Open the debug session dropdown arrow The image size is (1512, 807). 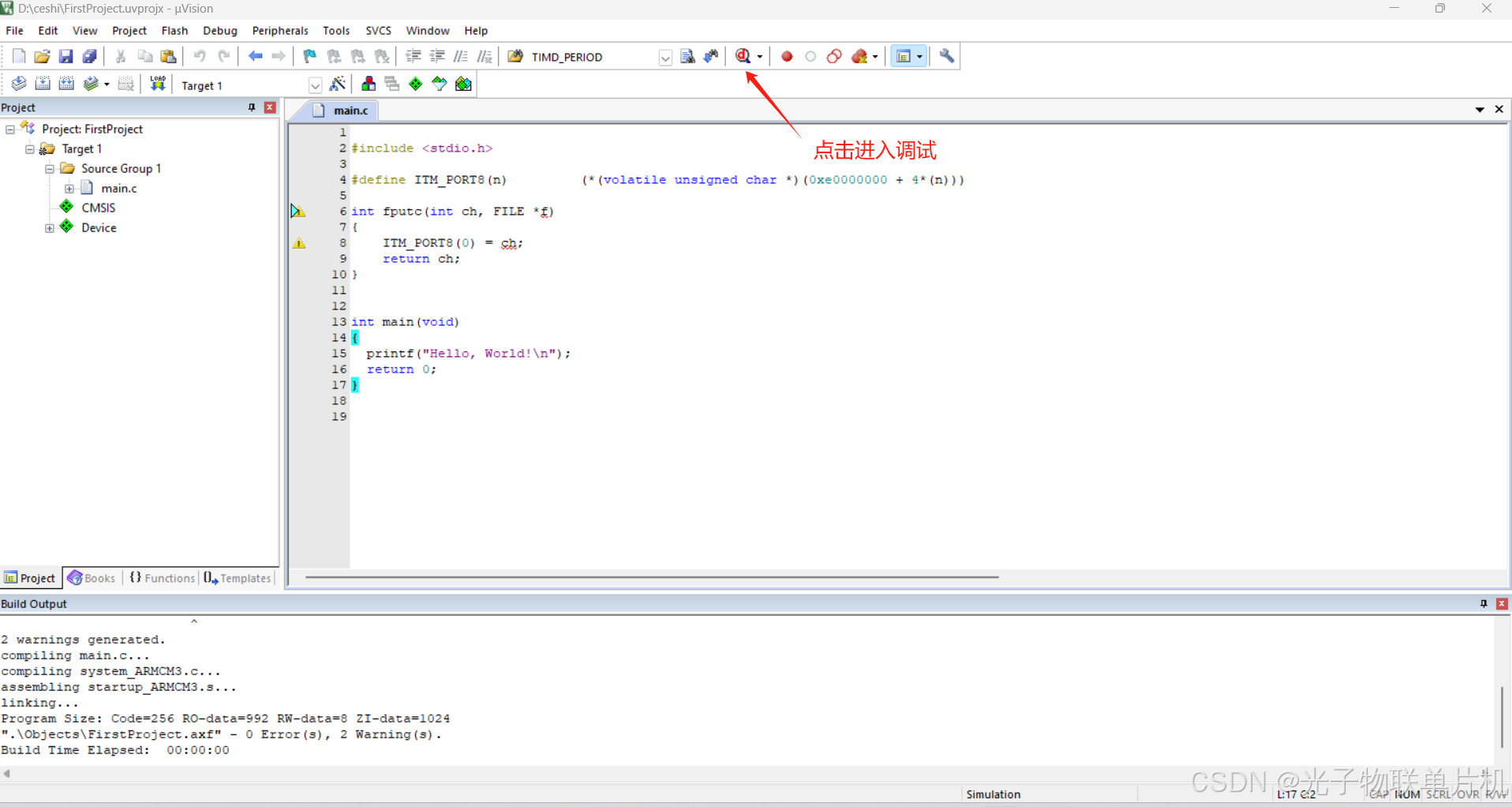point(760,57)
